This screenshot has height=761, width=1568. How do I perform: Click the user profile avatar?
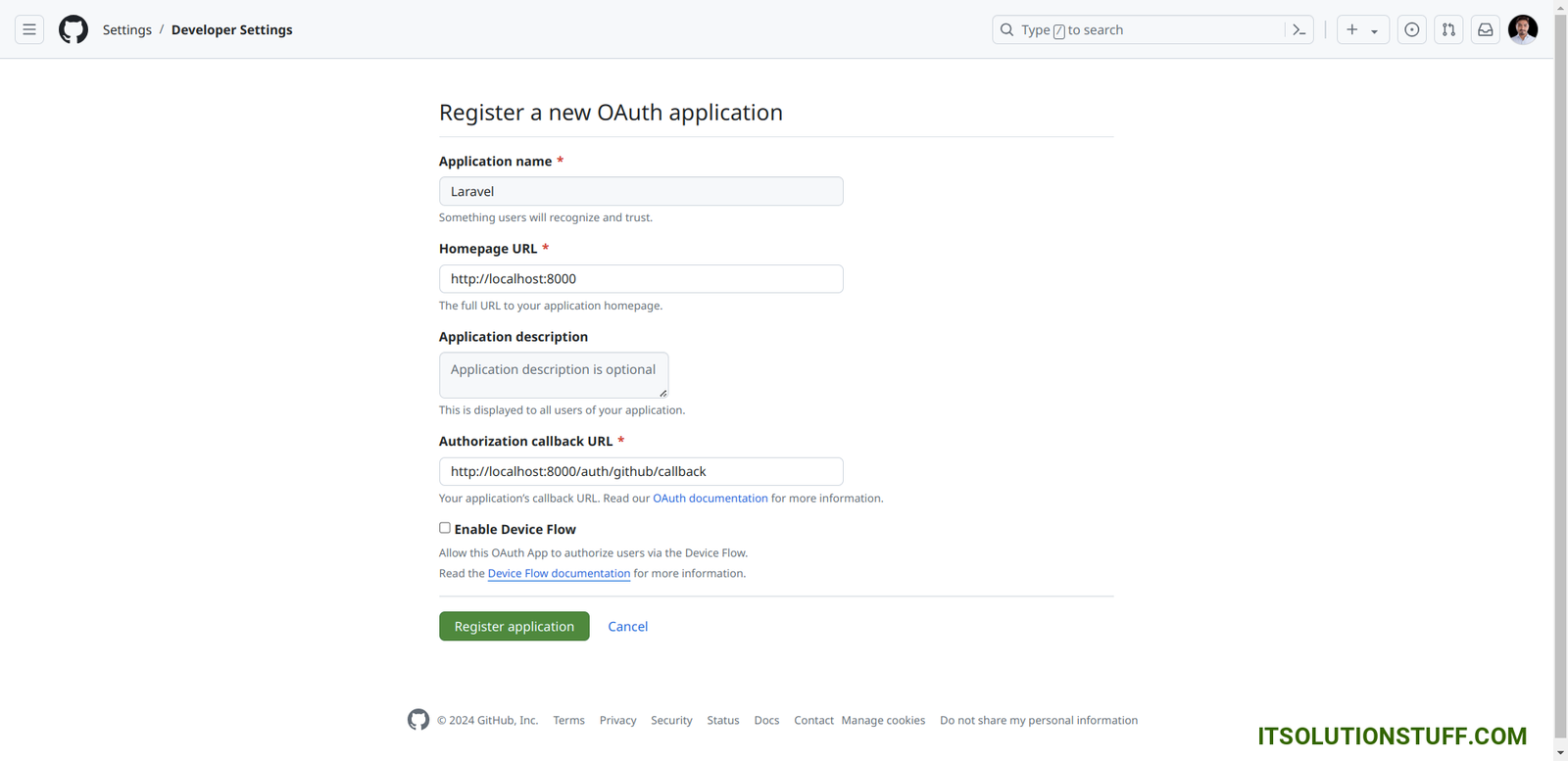coord(1523,30)
